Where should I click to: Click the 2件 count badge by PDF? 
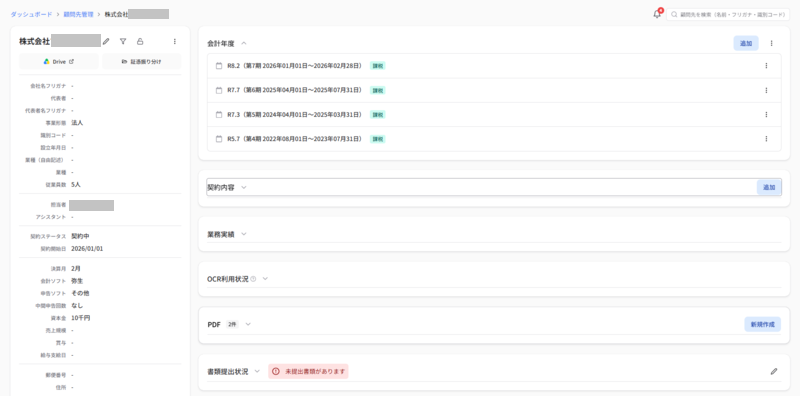tap(232, 324)
